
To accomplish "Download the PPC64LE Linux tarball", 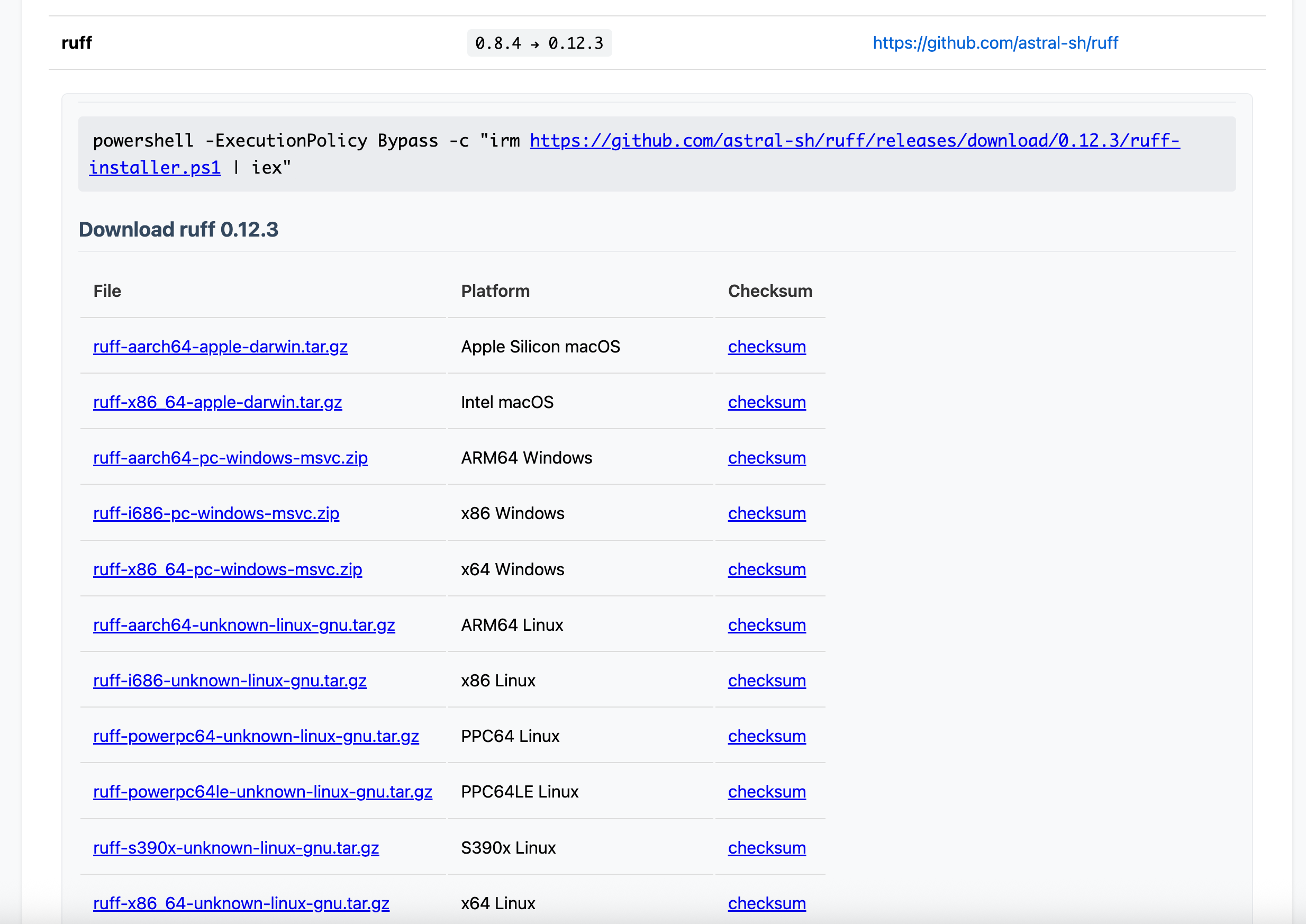I will [262, 791].
